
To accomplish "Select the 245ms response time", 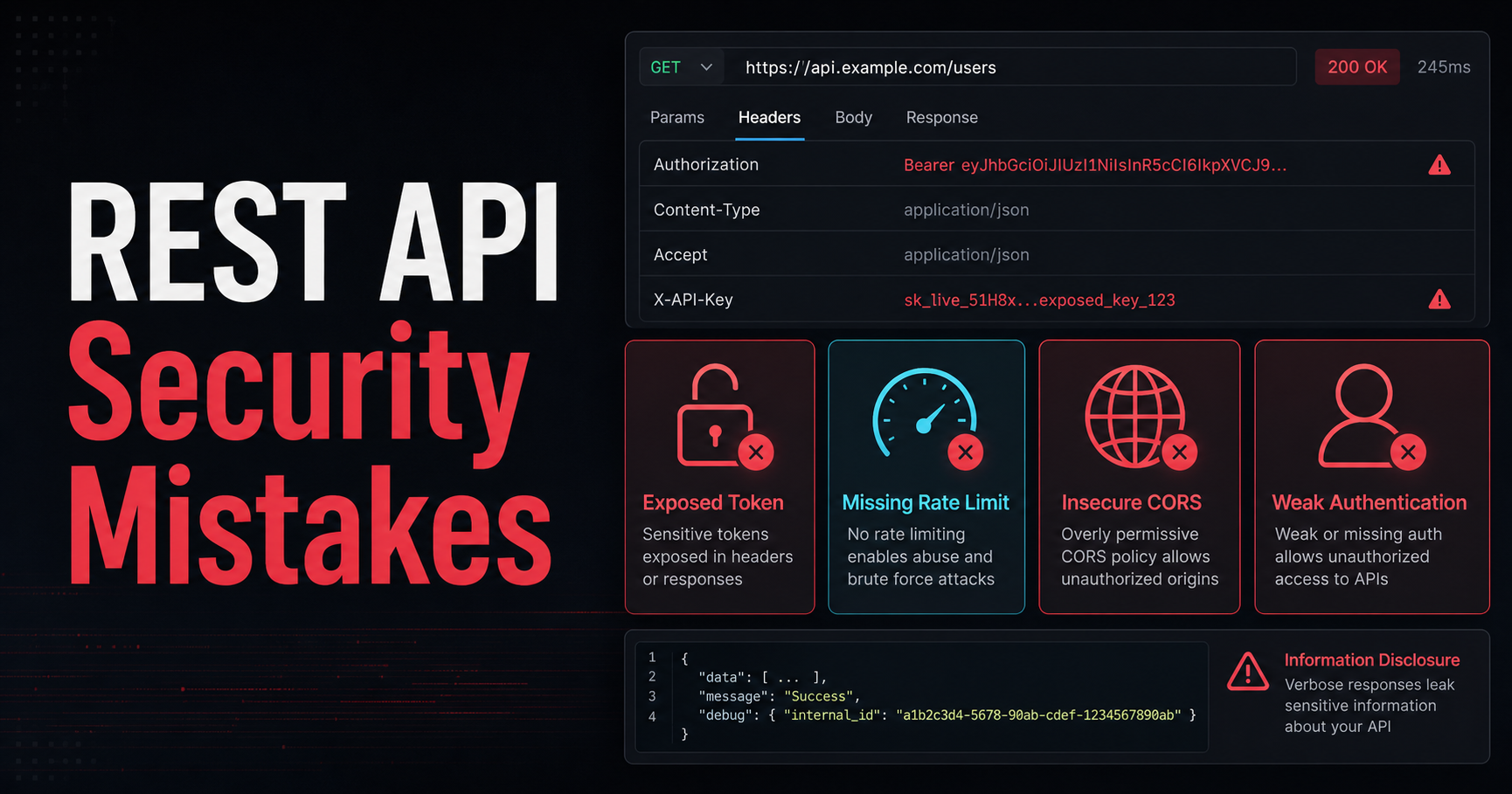I will [x=1444, y=67].
